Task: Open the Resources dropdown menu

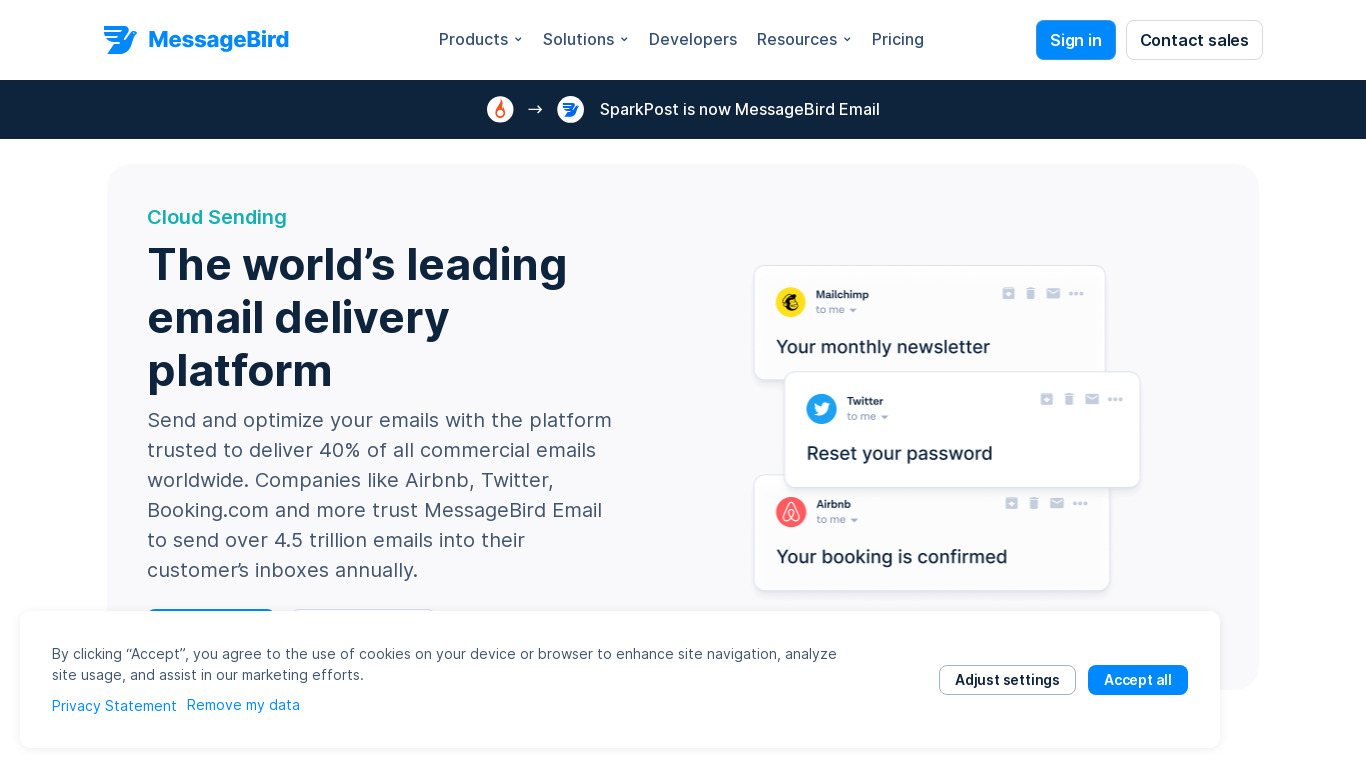Action: coord(804,40)
